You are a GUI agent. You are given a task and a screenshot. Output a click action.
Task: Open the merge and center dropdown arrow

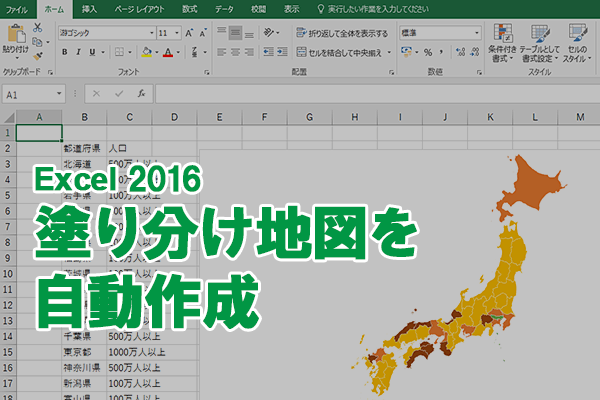[x=389, y=52]
